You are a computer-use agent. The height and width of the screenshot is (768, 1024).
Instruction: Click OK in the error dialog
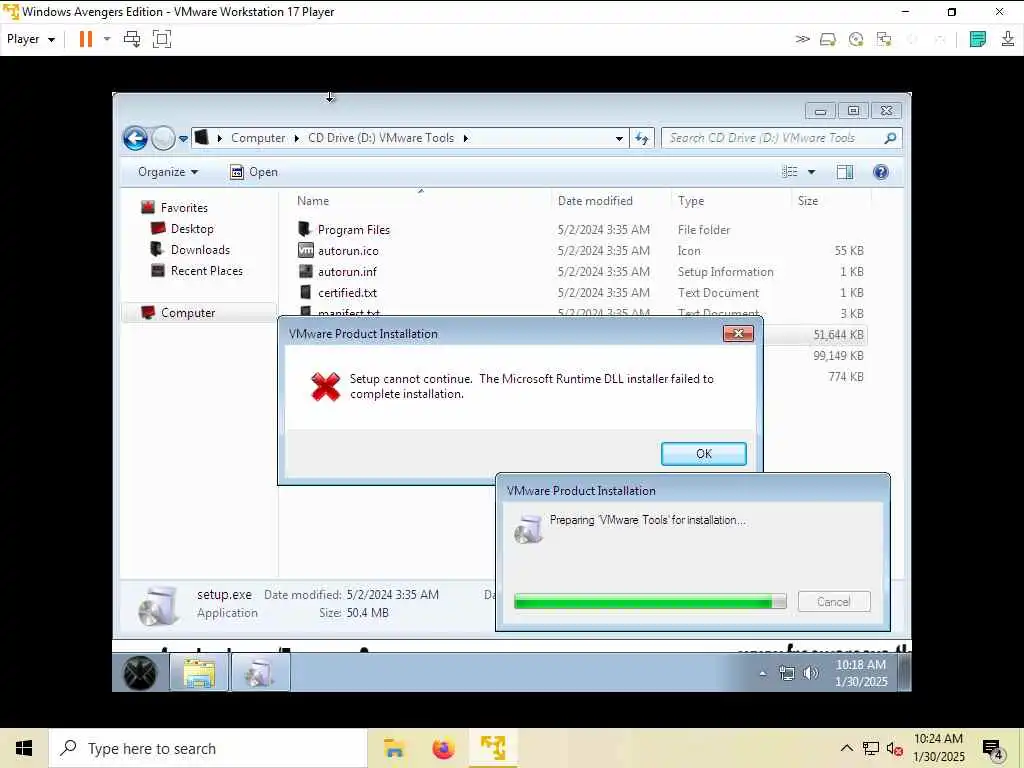coord(703,453)
